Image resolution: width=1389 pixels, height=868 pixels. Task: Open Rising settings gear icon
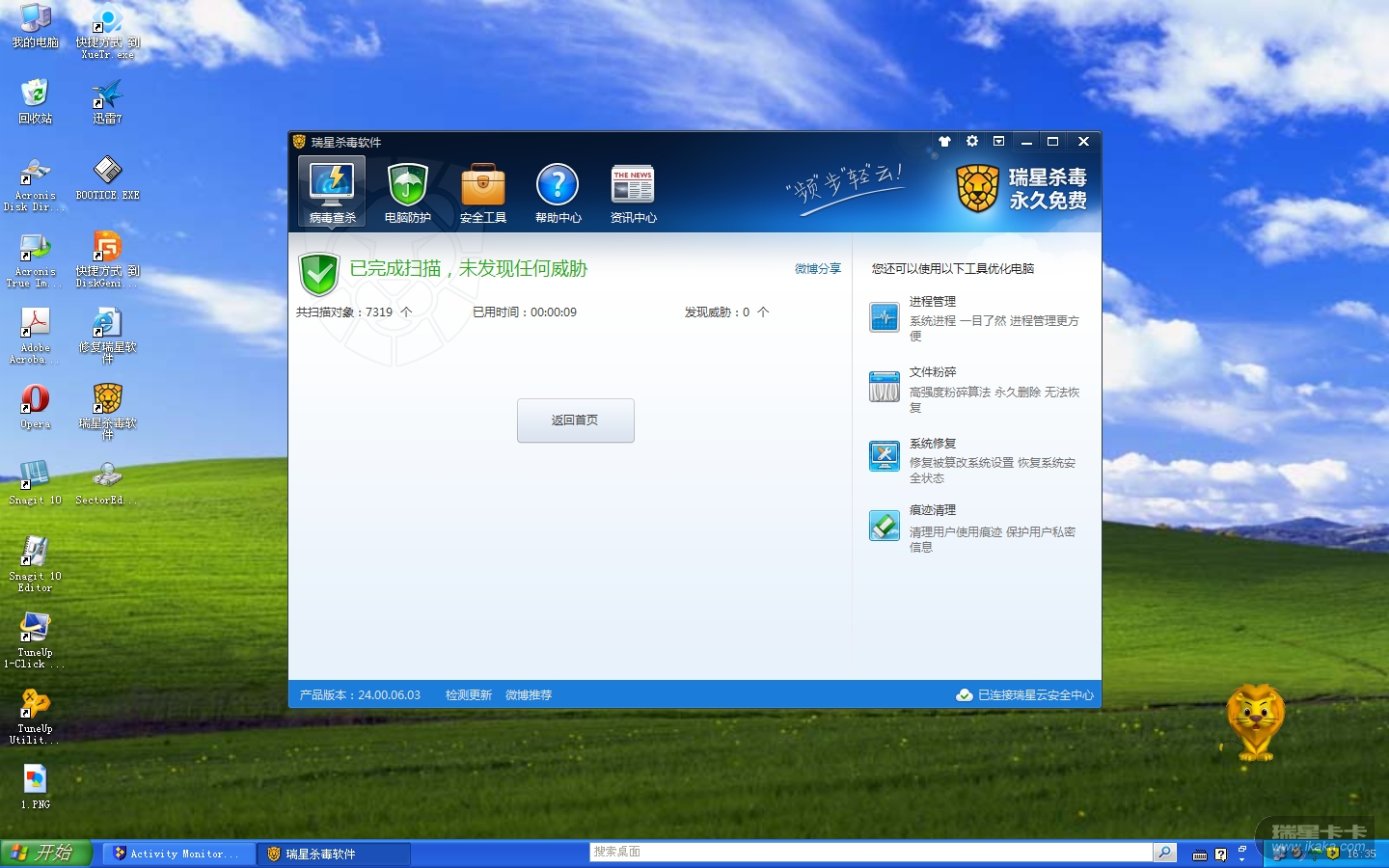click(x=972, y=142)
